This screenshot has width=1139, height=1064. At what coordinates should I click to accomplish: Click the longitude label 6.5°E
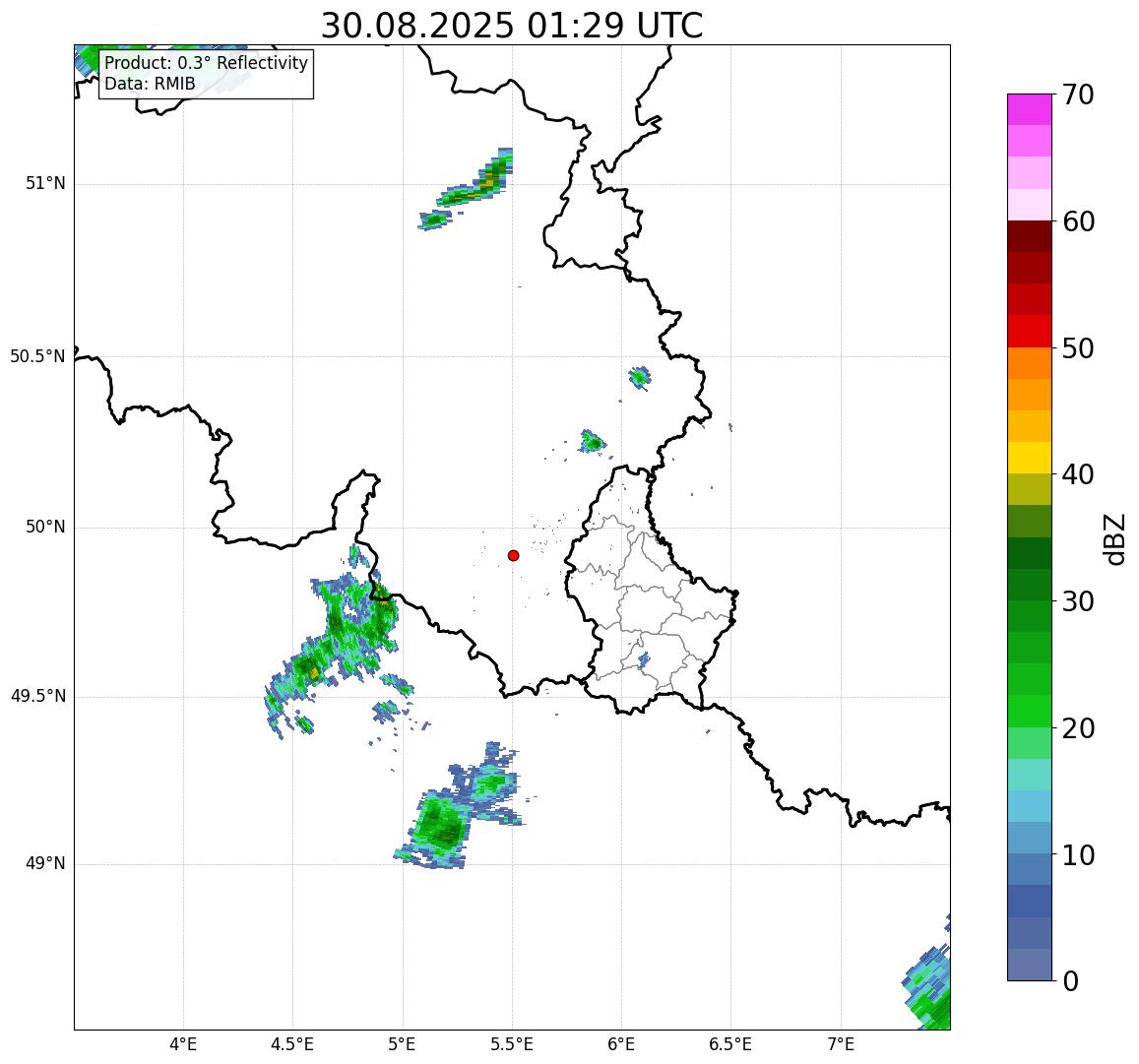(730, 1044)
